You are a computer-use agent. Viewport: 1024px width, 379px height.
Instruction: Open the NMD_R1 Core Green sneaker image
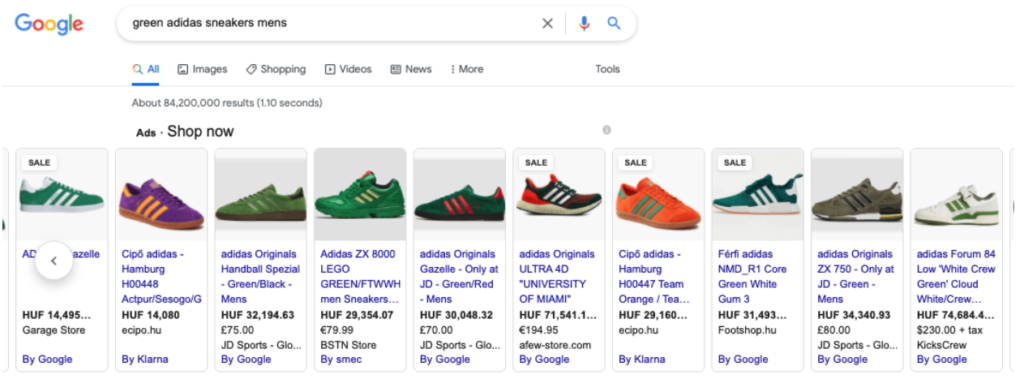tap(757, 194)
